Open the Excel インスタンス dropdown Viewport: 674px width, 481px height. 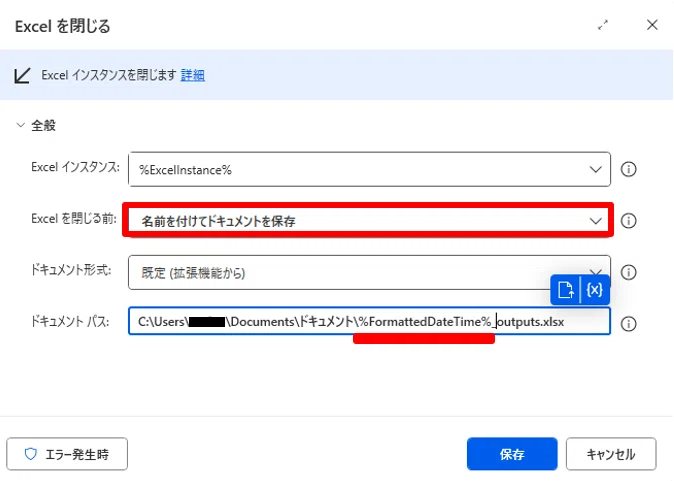point(369,169)
